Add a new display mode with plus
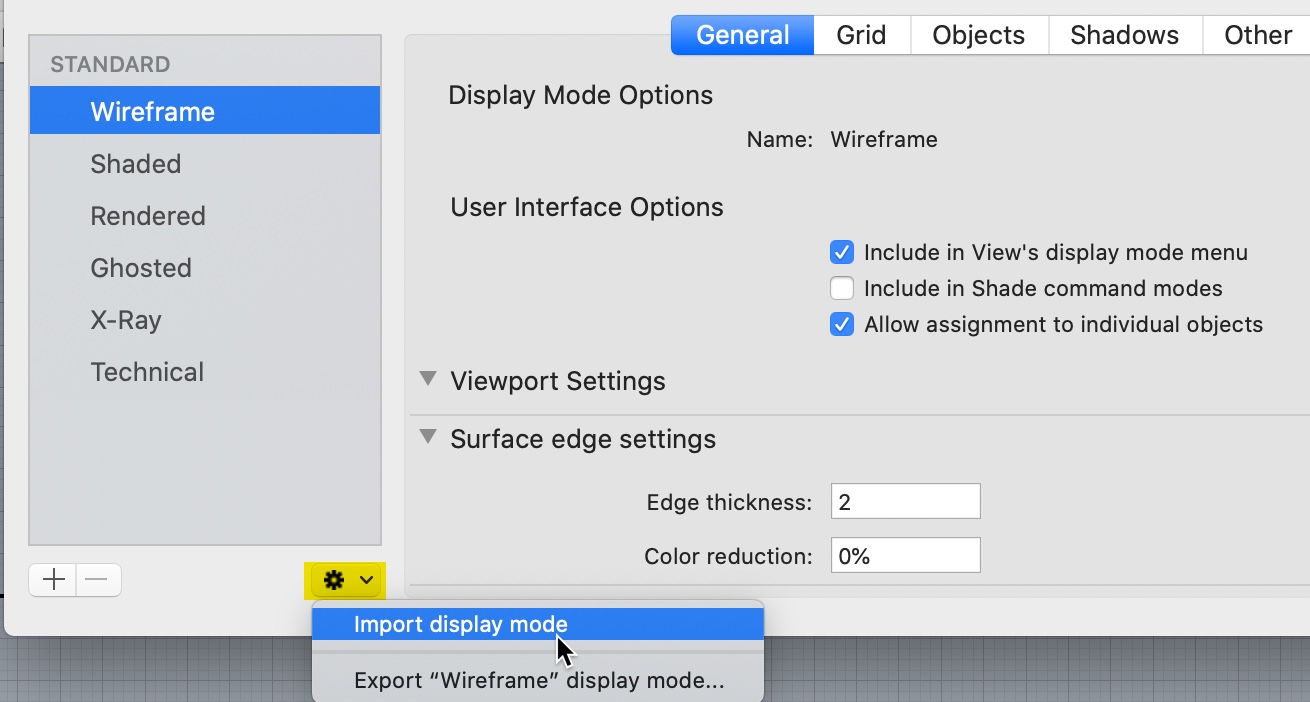This screenshot has width=1310, height=702. [x=53, y=580]
